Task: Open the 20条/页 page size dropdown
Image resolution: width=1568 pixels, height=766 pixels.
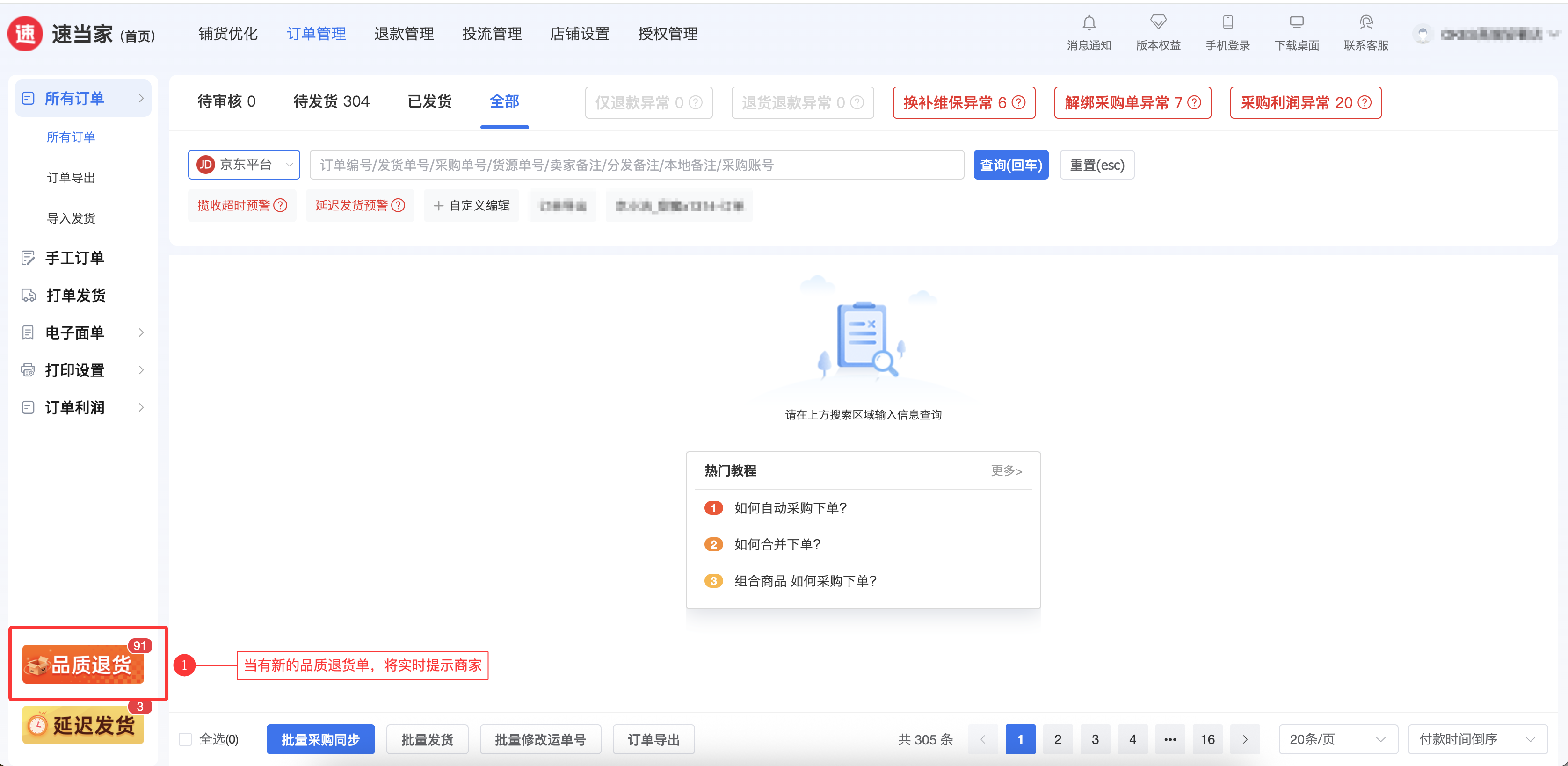Action: pos(1337,739)
